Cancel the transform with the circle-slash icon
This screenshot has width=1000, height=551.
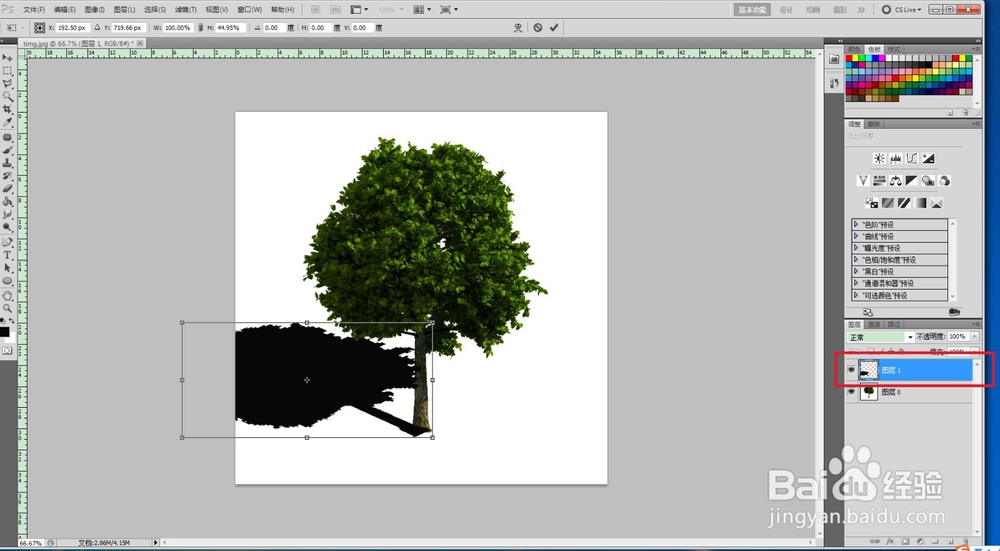[x=538, y=28]
